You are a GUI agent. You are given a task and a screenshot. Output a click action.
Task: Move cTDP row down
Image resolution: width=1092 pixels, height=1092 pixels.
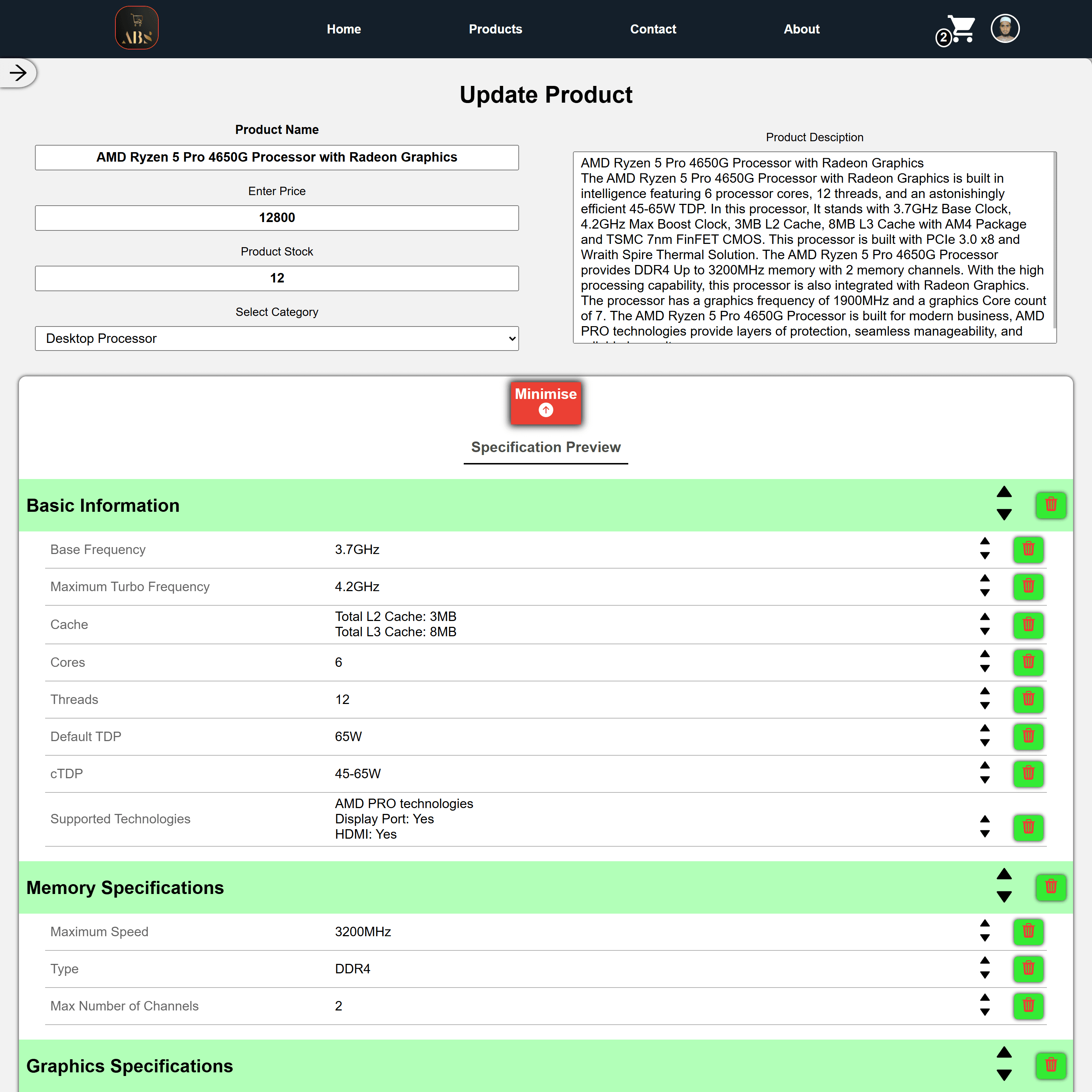tap(985, 780)
